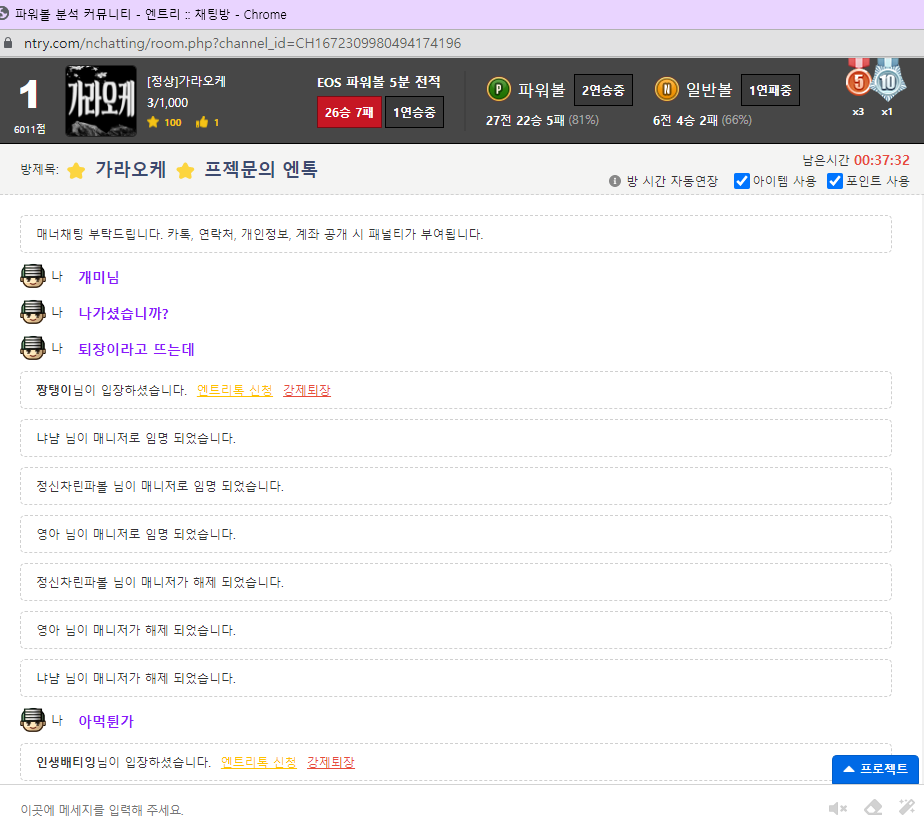Screen dimensions: 924x826
Task: Click the red 26승 7패 record button
Action: point(349,113)
